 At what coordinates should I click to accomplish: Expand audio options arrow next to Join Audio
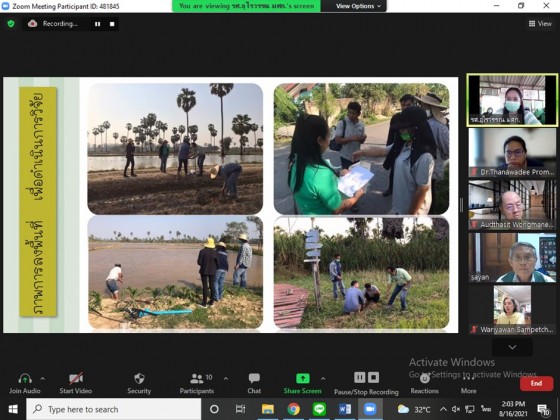(x=42, y=378)
